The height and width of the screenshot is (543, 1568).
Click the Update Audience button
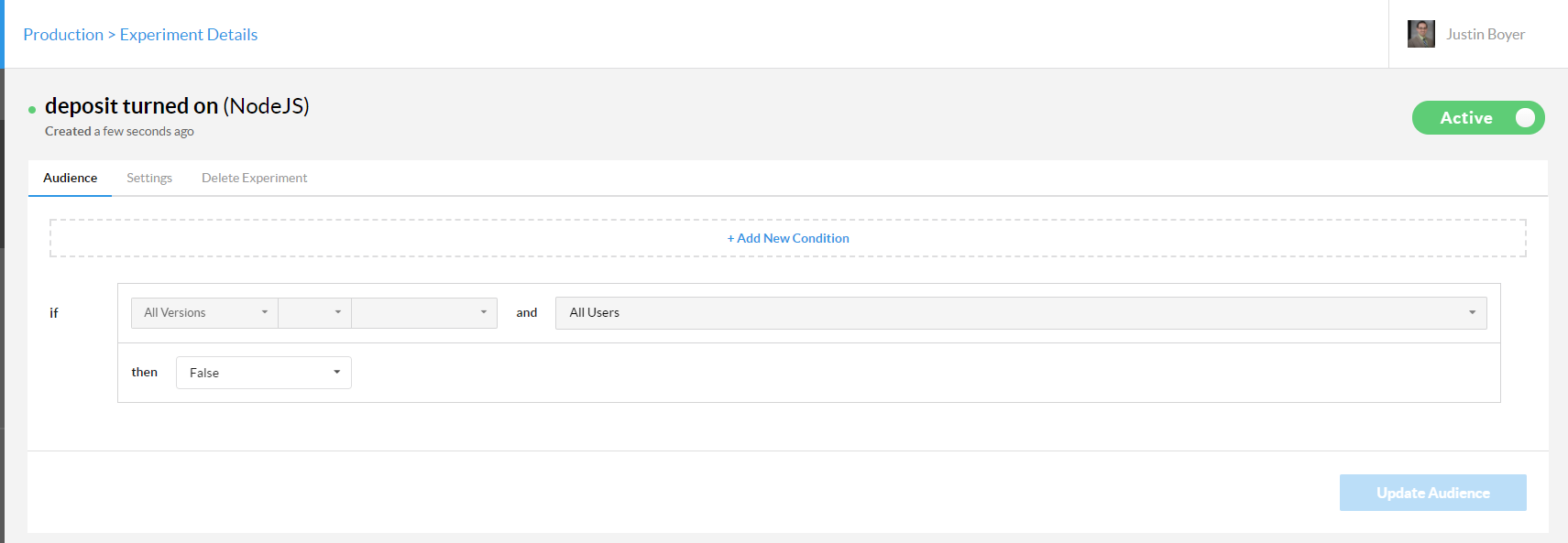click(x=1433, y=493)
